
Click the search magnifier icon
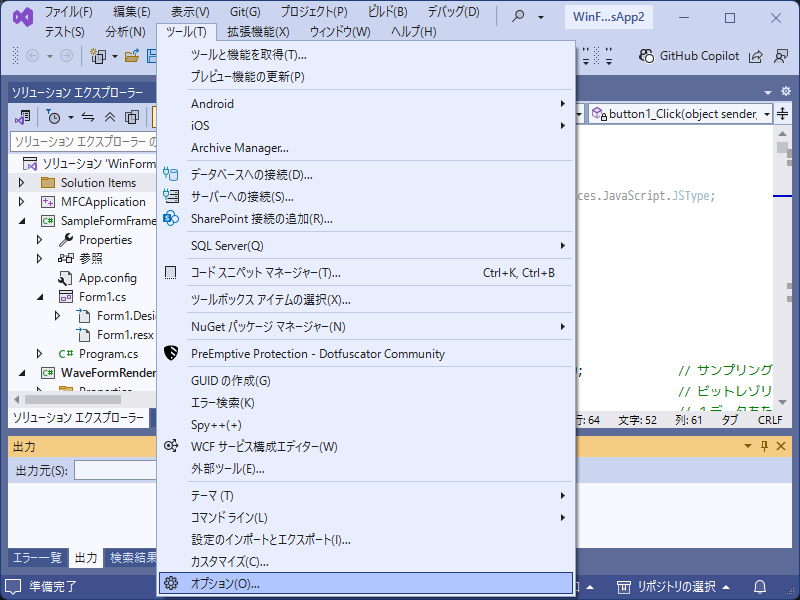pos(518,16)
